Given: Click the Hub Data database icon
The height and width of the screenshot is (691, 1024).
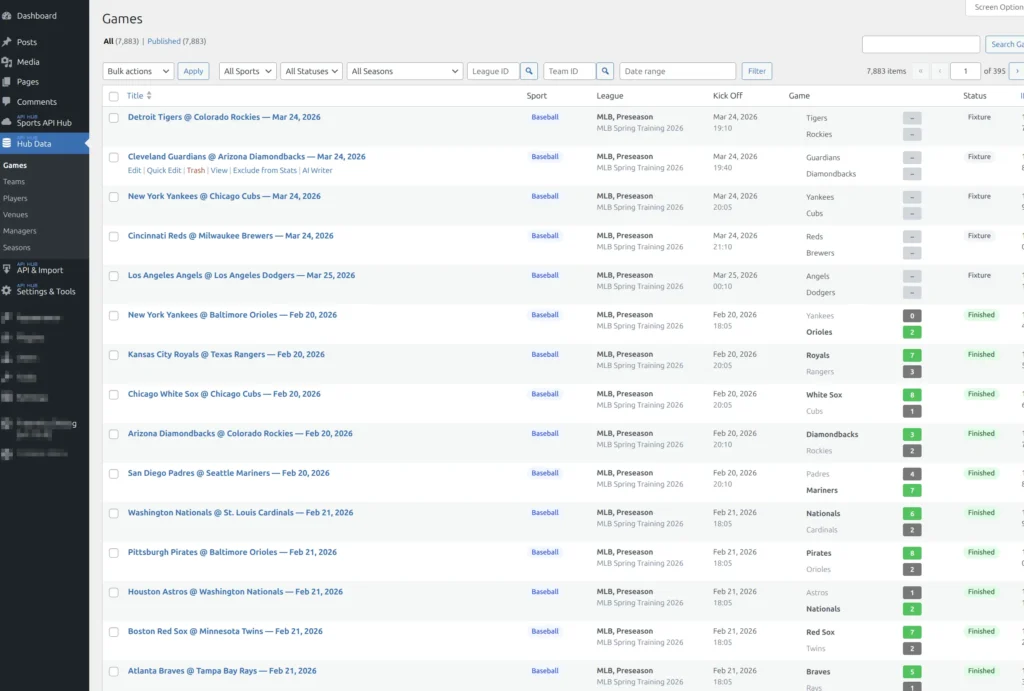Looking at the screenshot, I should pyautogui.click(x=7, y=143).
